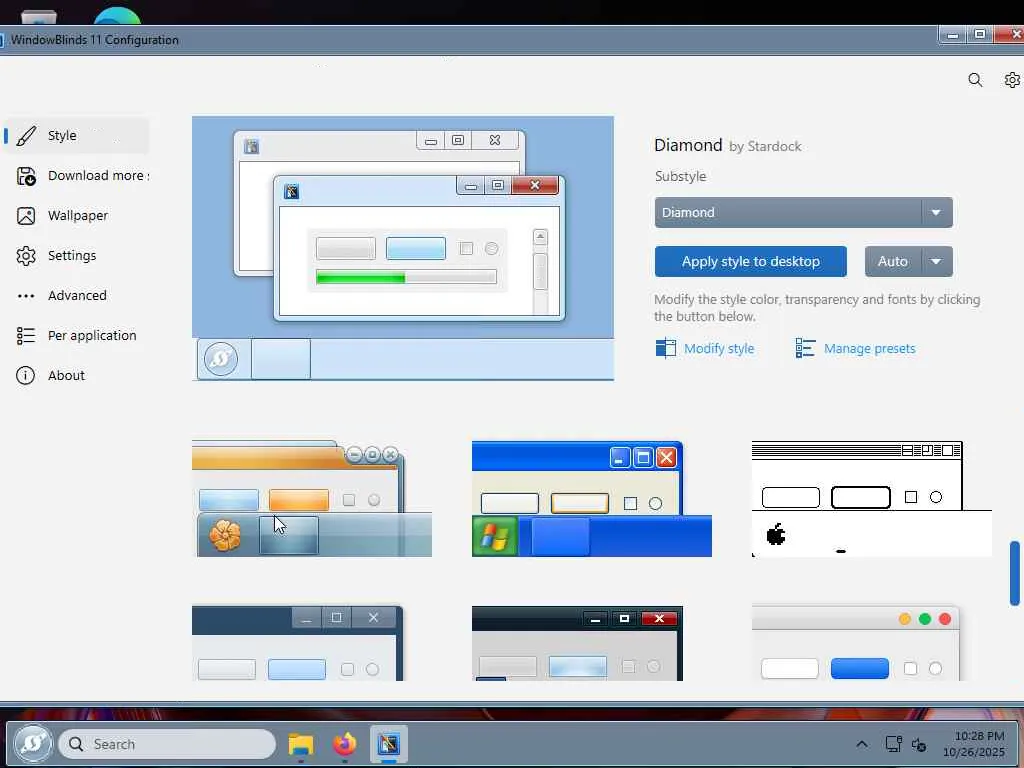This screenshot has height=768, width=1024.
Task: Select the Advanced menu item
Action: [x=77, y=295]
